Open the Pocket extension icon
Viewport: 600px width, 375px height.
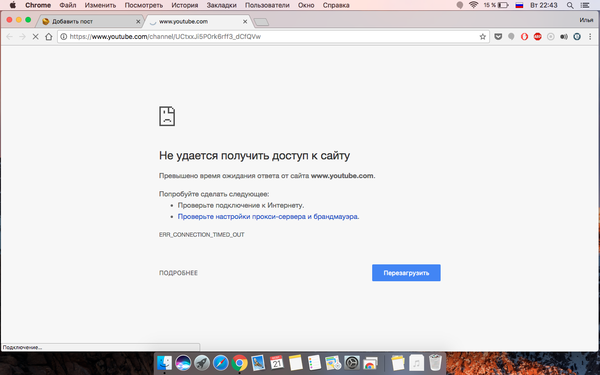tap(498, 37)
